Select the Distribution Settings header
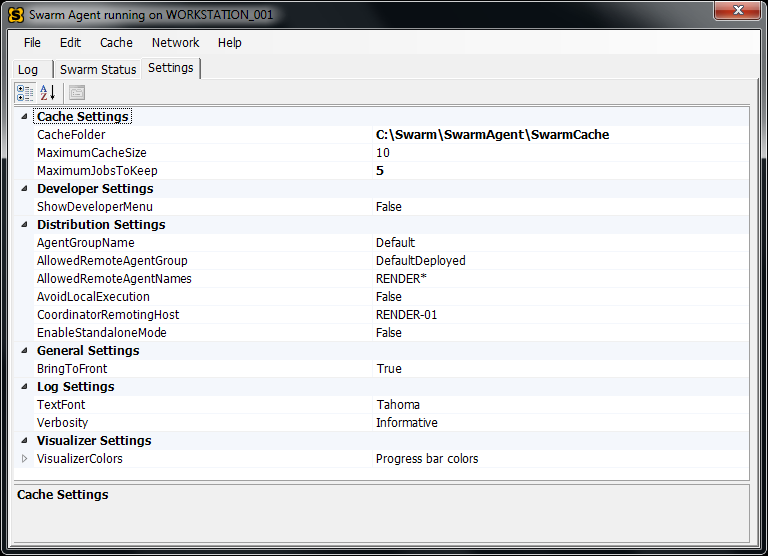Screen dimensions: 768x556 [x=101, y=224]
